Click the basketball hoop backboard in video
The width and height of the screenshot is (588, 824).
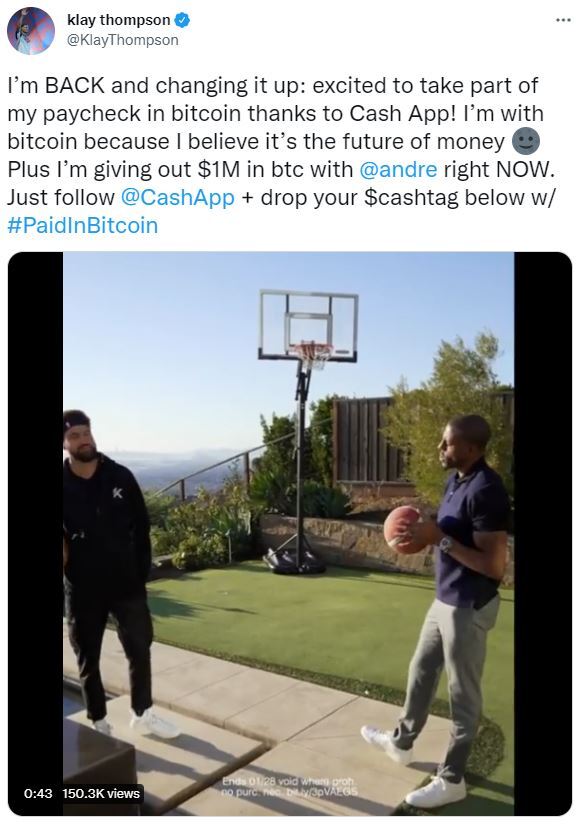[308, 326]
